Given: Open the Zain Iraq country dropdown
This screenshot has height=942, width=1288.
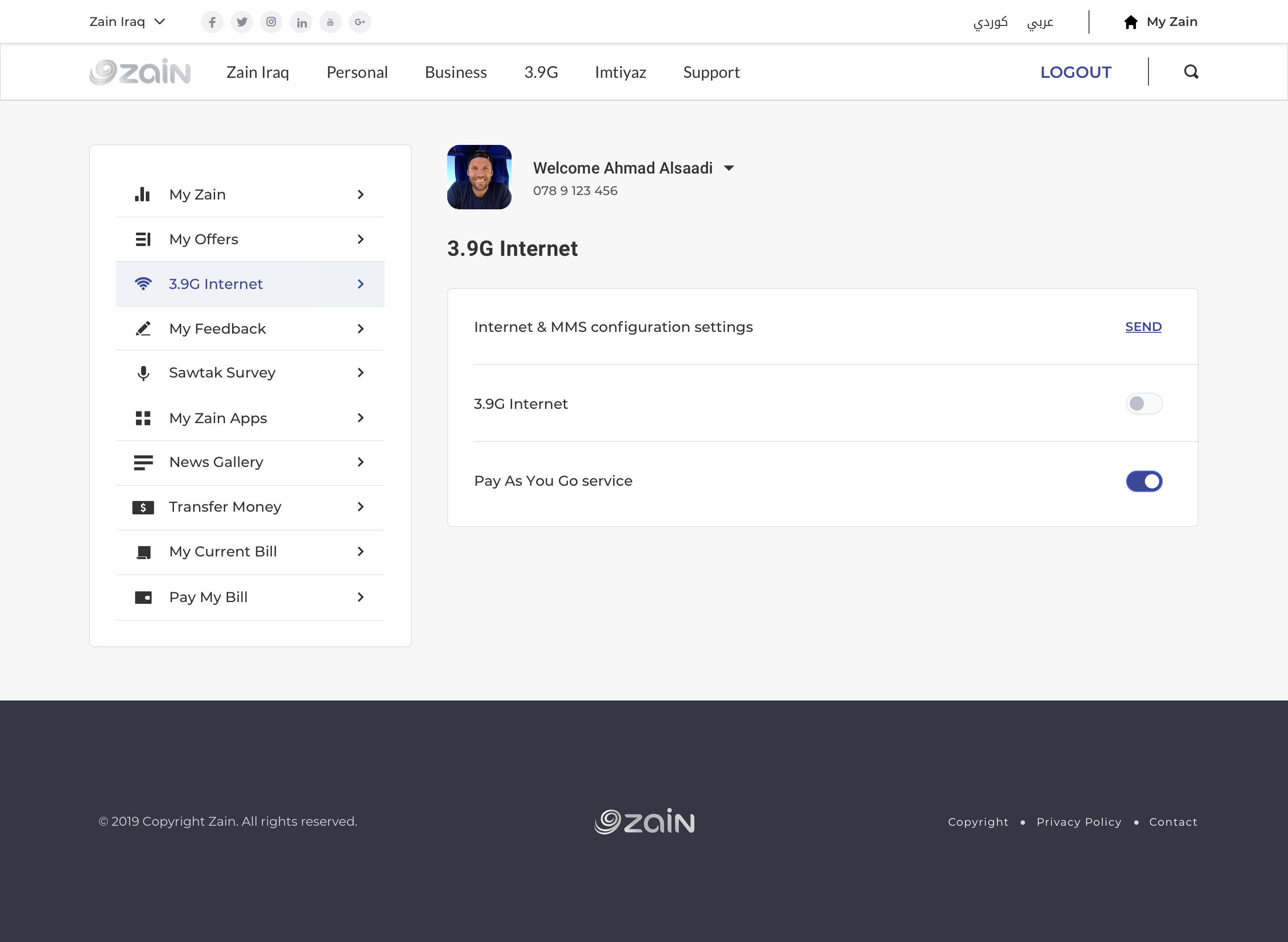Looking at the screenshot, I should [128, 21].
